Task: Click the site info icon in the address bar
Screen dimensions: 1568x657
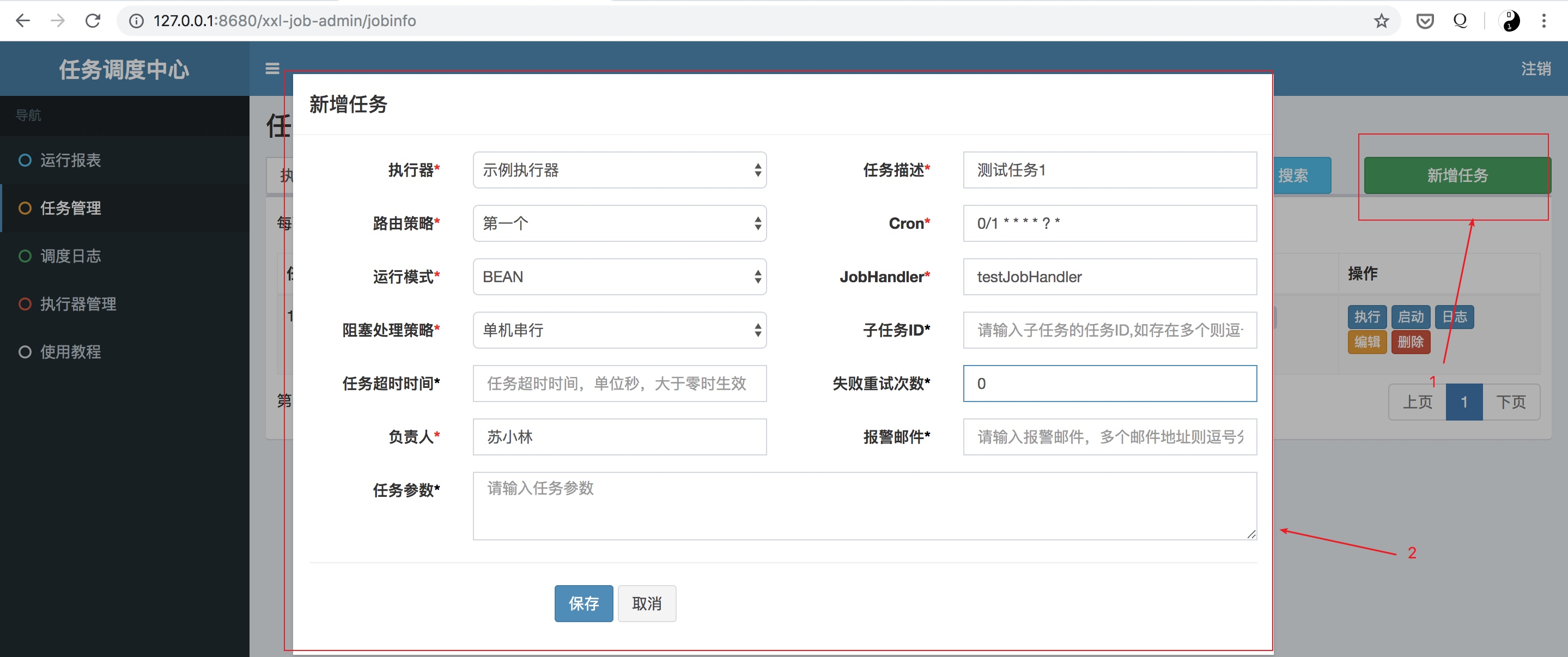Action: 136,21
